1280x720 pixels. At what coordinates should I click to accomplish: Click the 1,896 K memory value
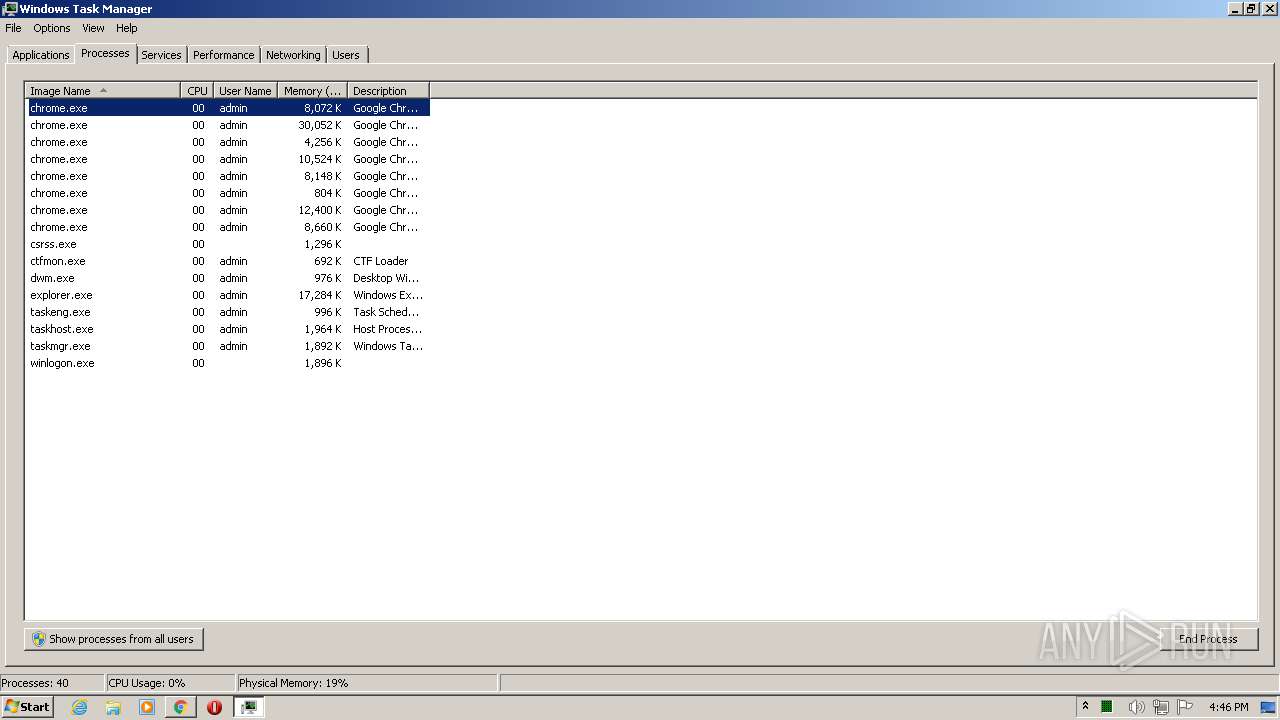coord(323,363)
